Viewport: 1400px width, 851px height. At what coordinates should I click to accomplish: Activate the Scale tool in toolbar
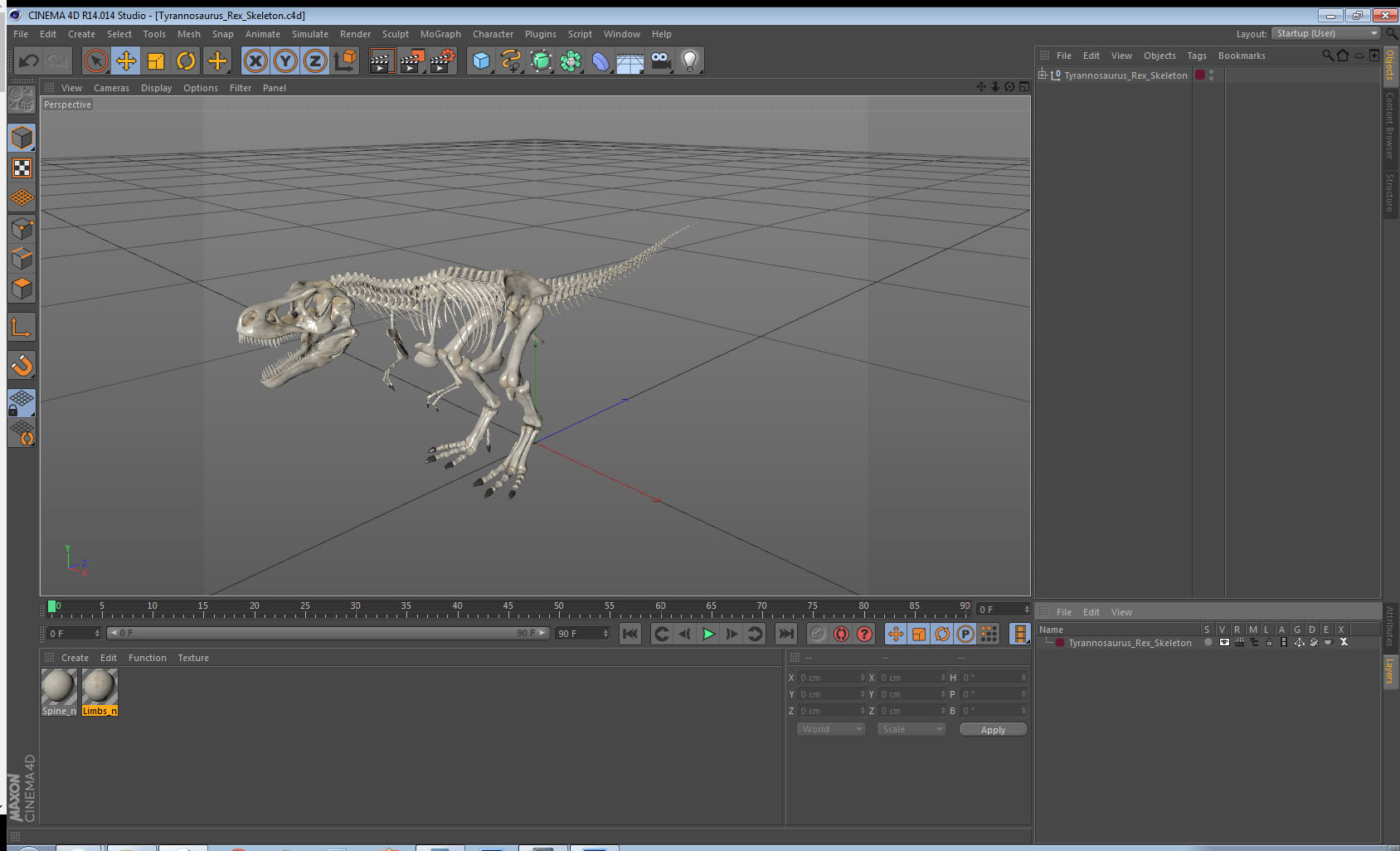pyautogui.click(x=156, y=61)
